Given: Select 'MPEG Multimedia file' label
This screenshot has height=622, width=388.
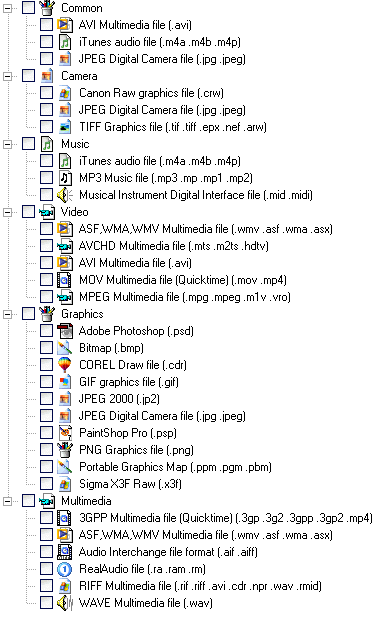Looking at the screenshot, I should 184,297.
